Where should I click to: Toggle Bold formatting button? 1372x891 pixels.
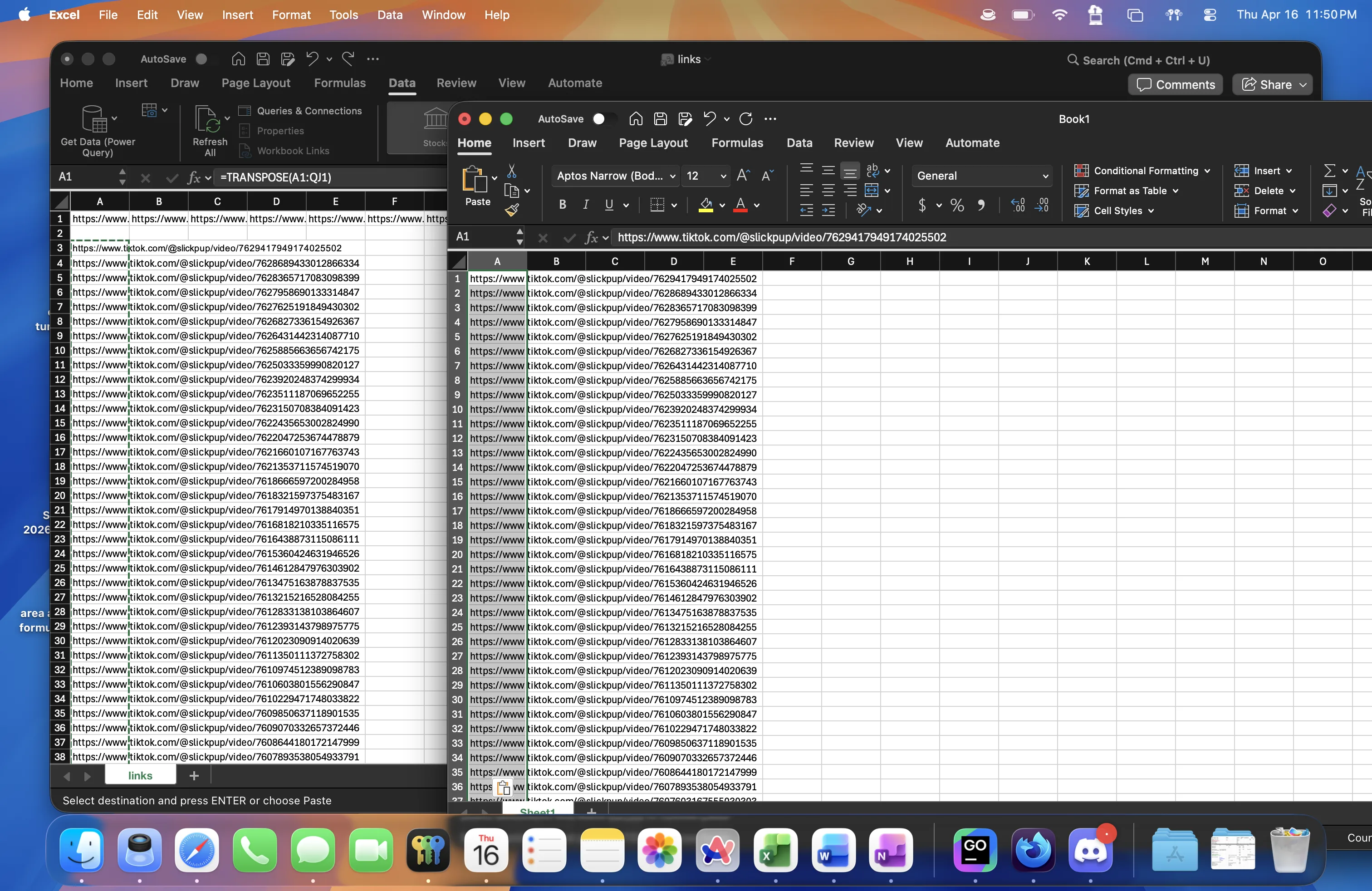coord(562,205)
